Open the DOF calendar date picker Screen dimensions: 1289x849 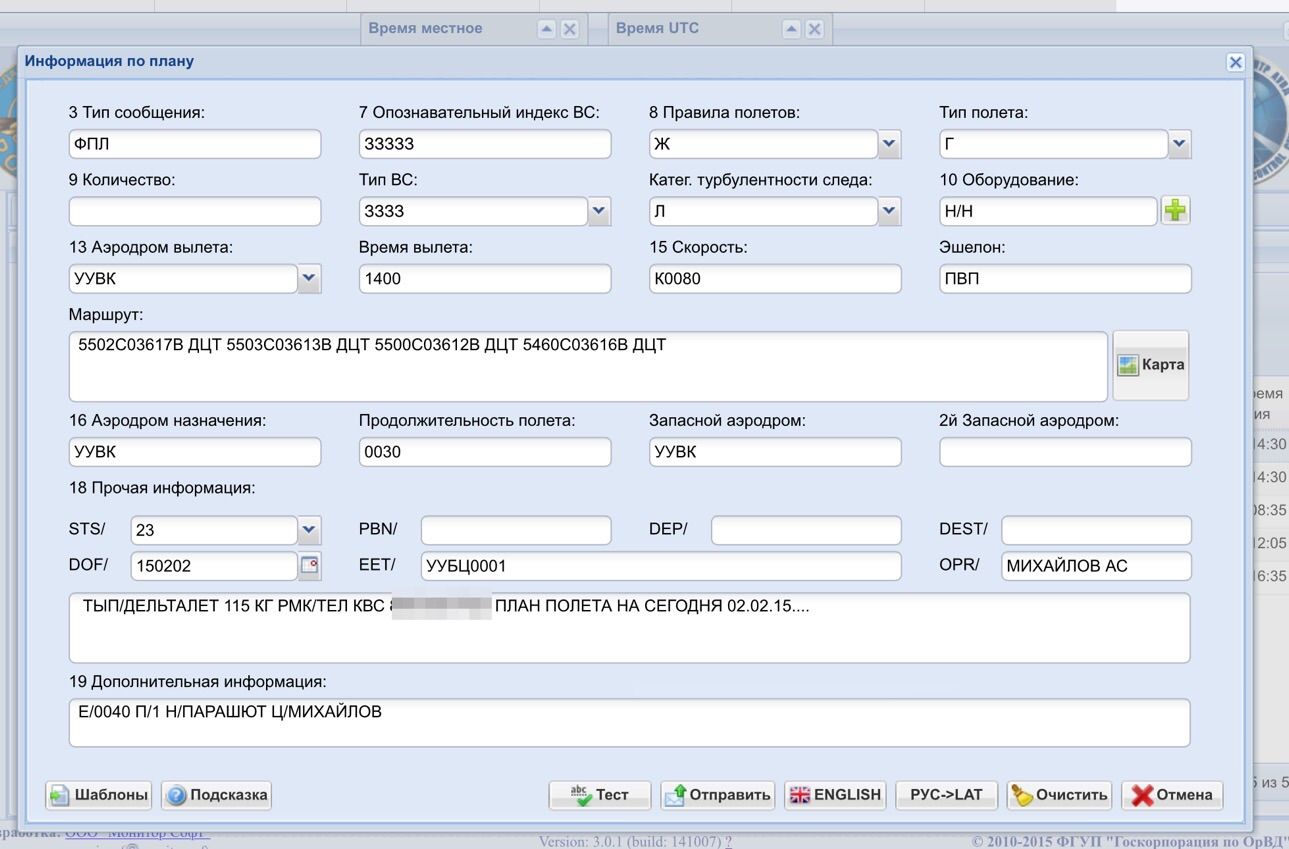click(x=310, y=566)
